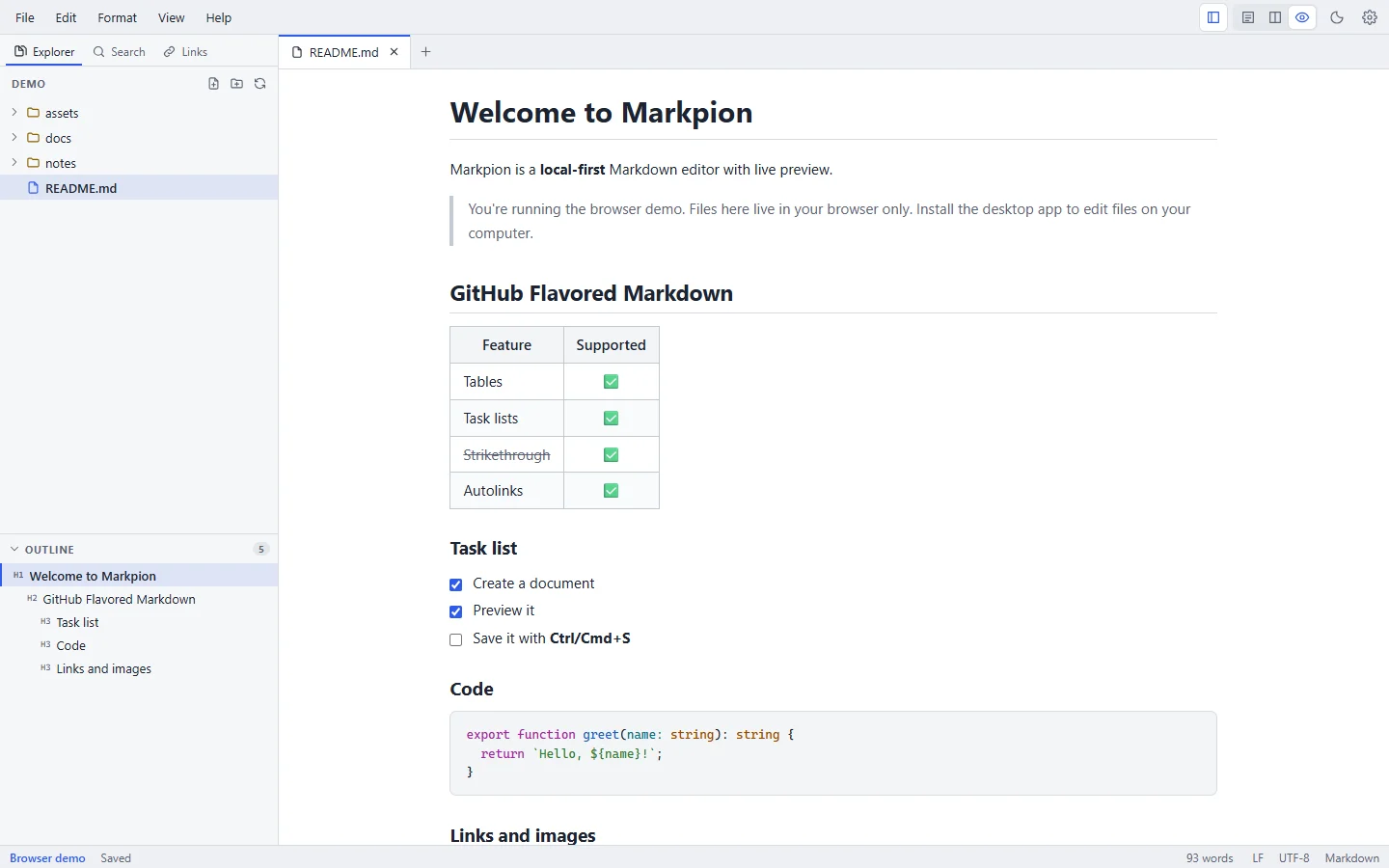Check the 'Create a document' checkbox
This screenshot has width=1389, height=868.
coord(456,584)
